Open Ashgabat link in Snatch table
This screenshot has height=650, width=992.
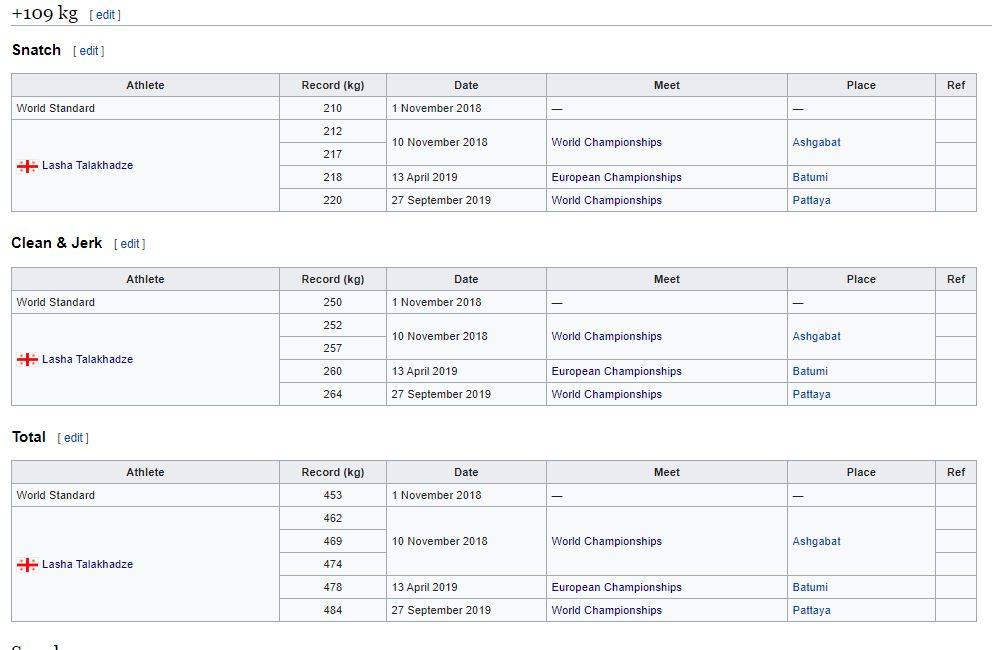(x=816, y=142)
